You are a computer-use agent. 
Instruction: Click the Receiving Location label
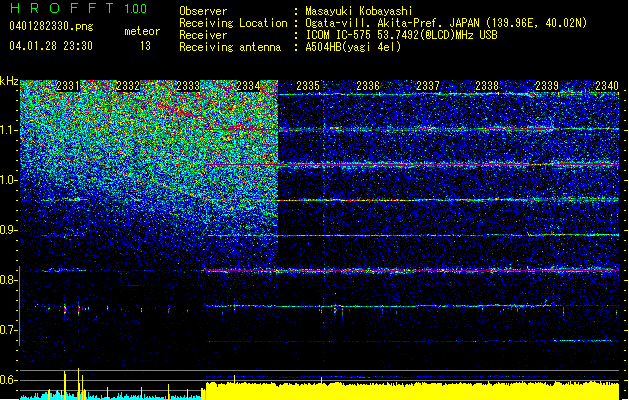click(x=233, y=23)
